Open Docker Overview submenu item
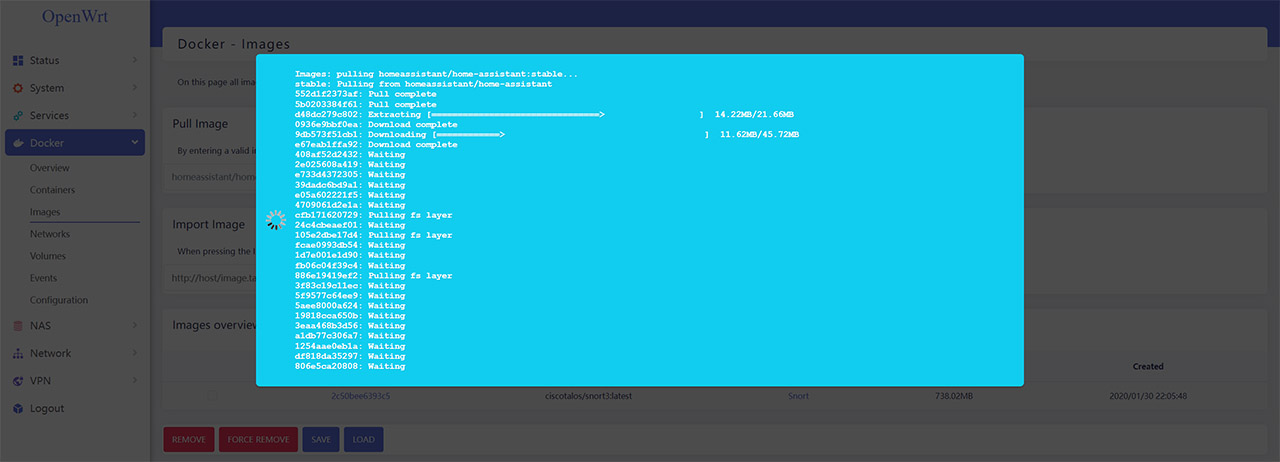 (49, 168)
